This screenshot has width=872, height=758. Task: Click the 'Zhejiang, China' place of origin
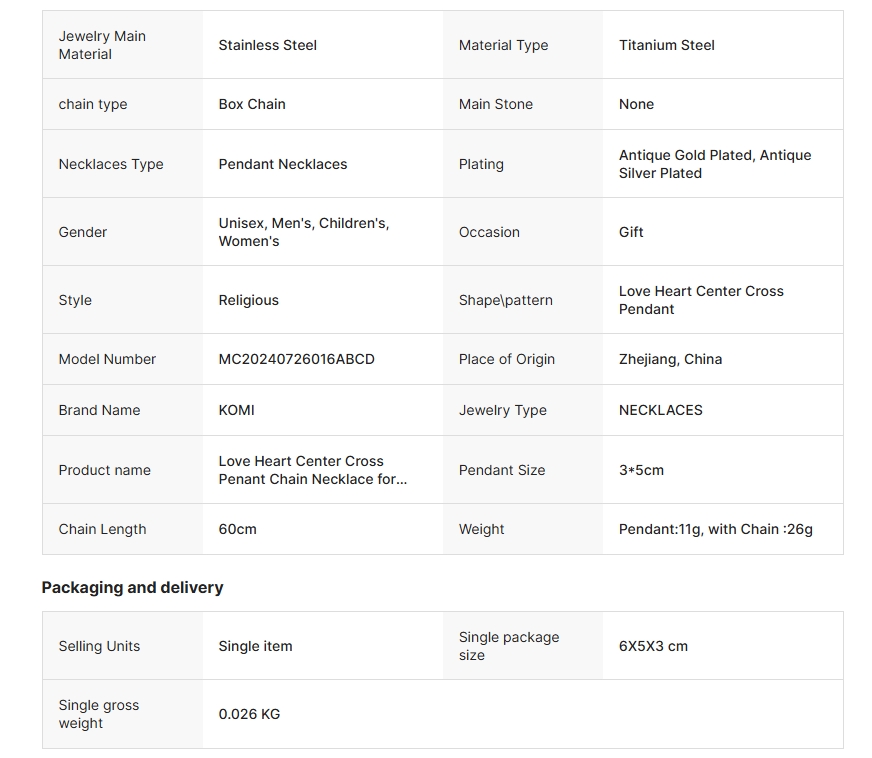click(670, 359)
